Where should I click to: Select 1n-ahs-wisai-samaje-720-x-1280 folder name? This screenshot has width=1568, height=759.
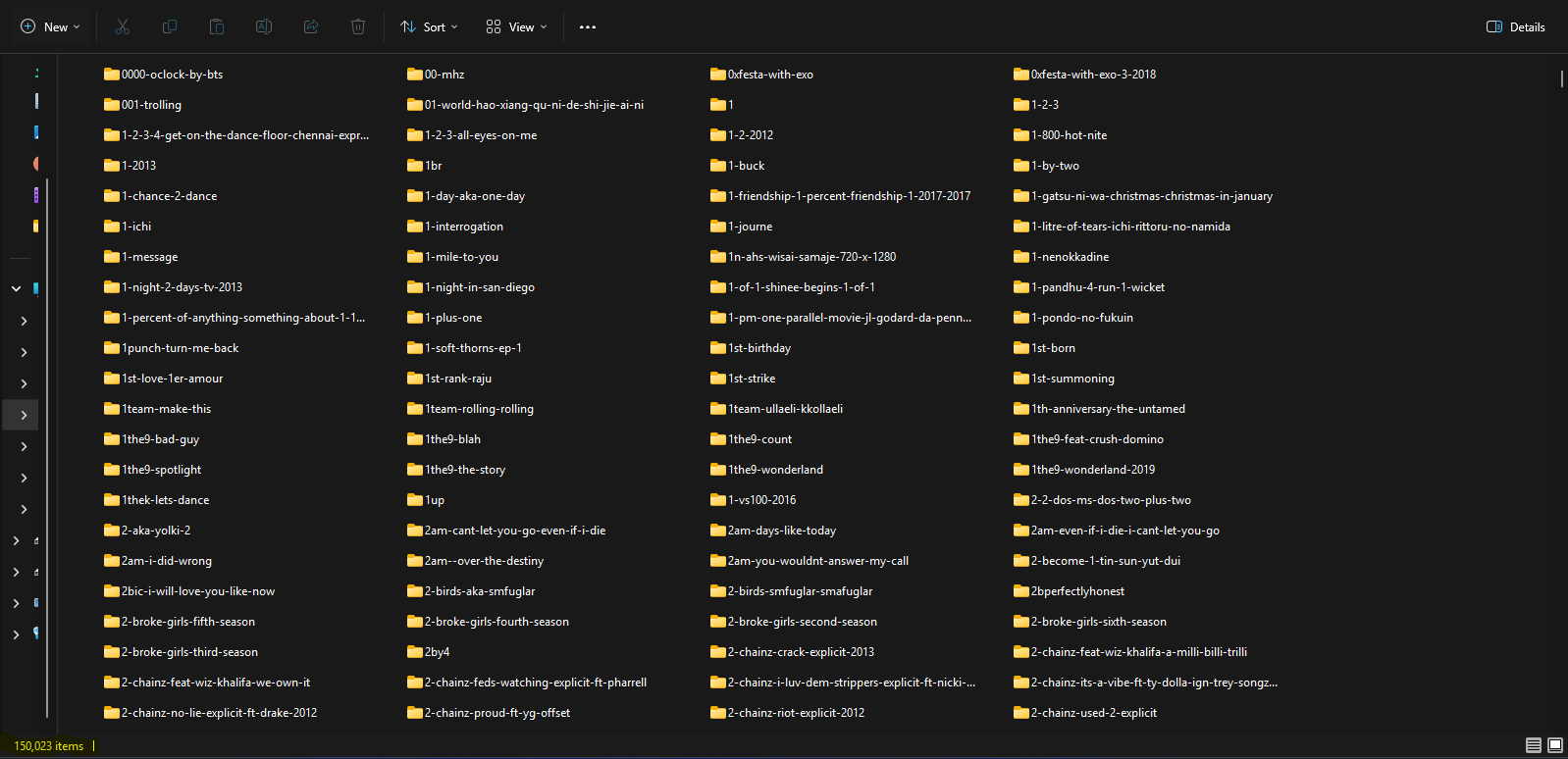(812, 257)
